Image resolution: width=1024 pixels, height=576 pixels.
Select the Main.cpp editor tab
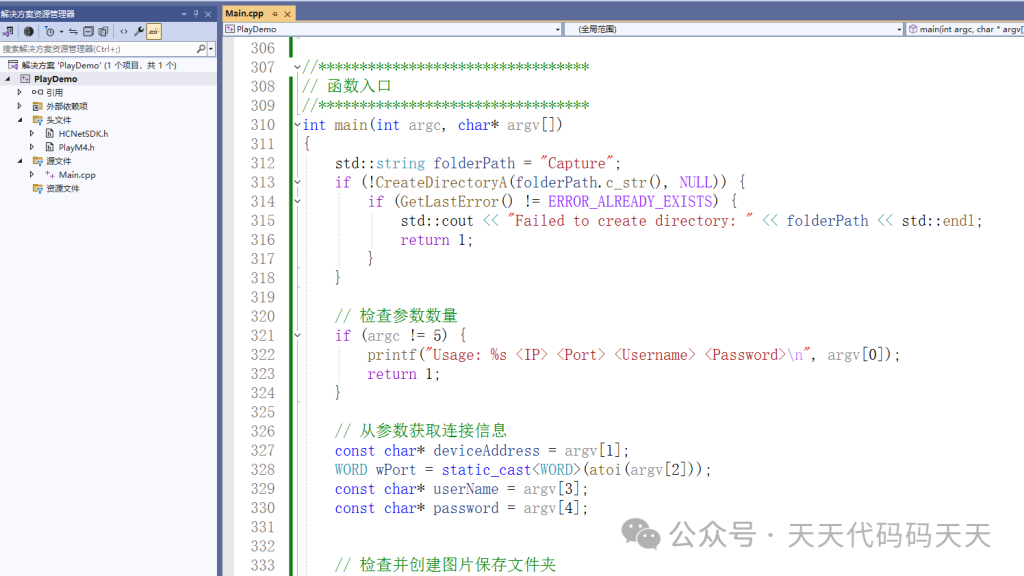pyautogui.click(x=244, y=13)
